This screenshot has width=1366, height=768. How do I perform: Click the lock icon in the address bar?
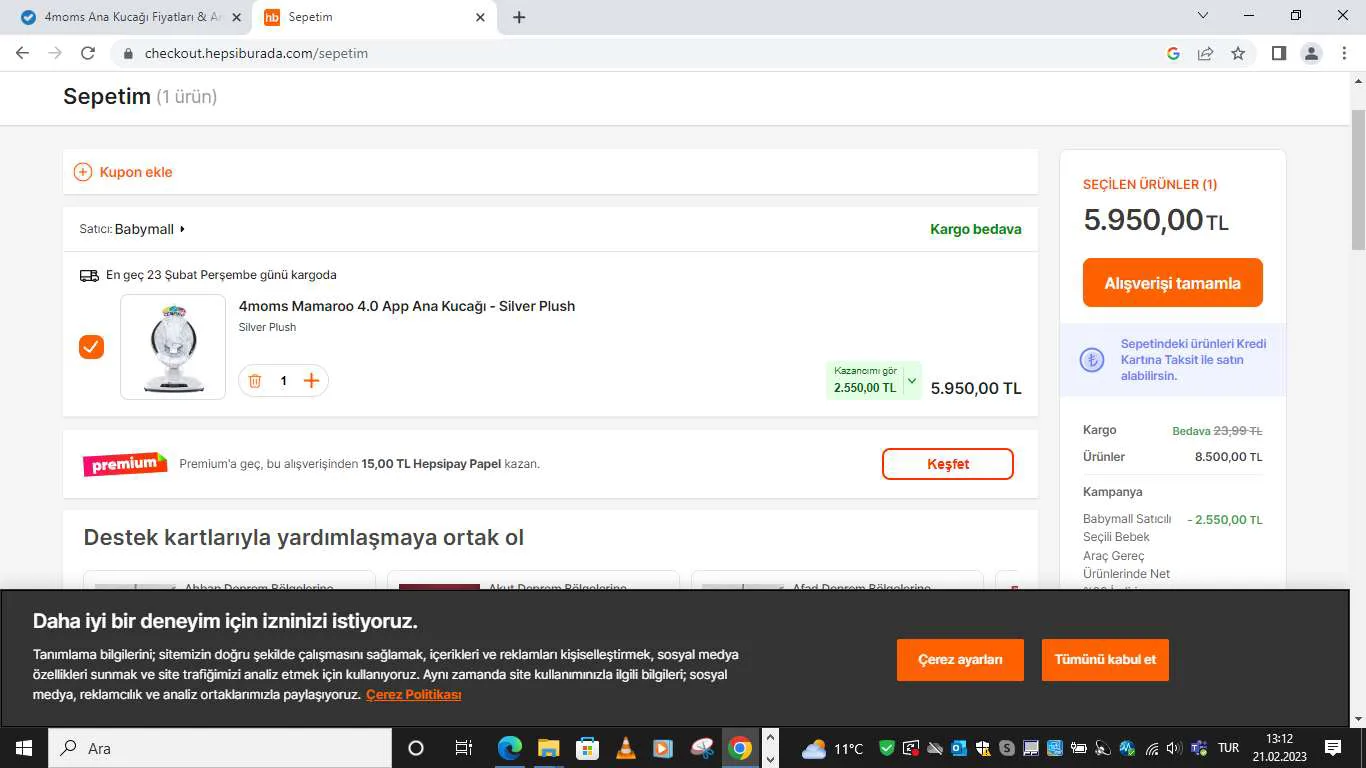tap(127, 54)
